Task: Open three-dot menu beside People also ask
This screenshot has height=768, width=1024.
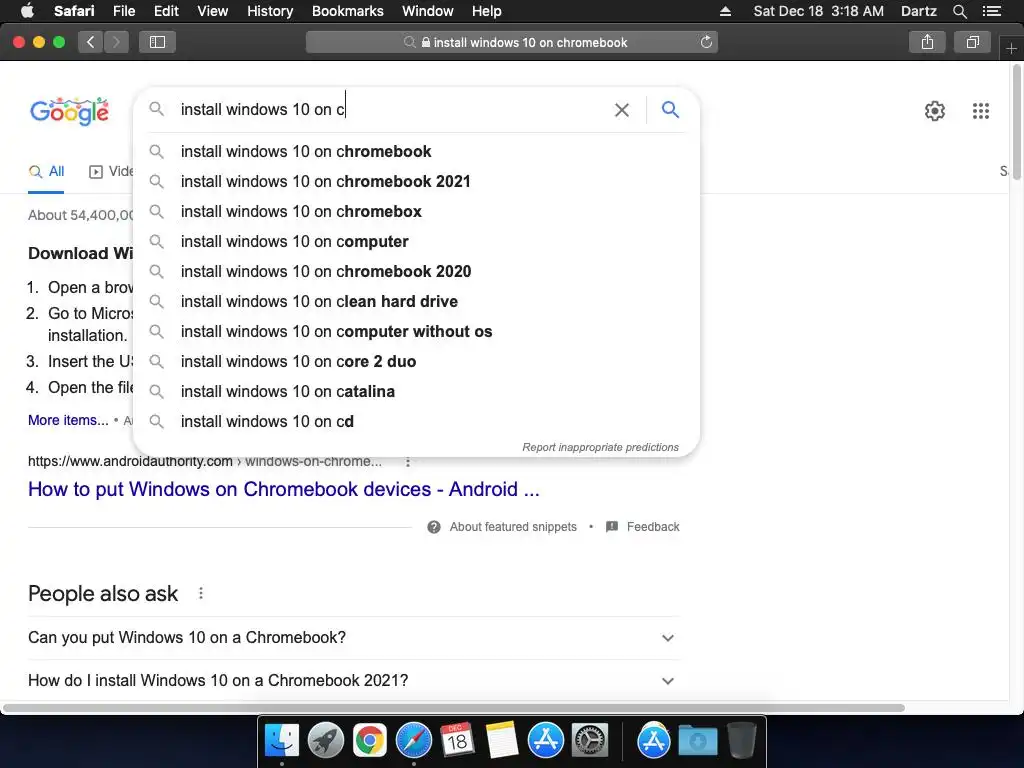Action: [200, 593]
